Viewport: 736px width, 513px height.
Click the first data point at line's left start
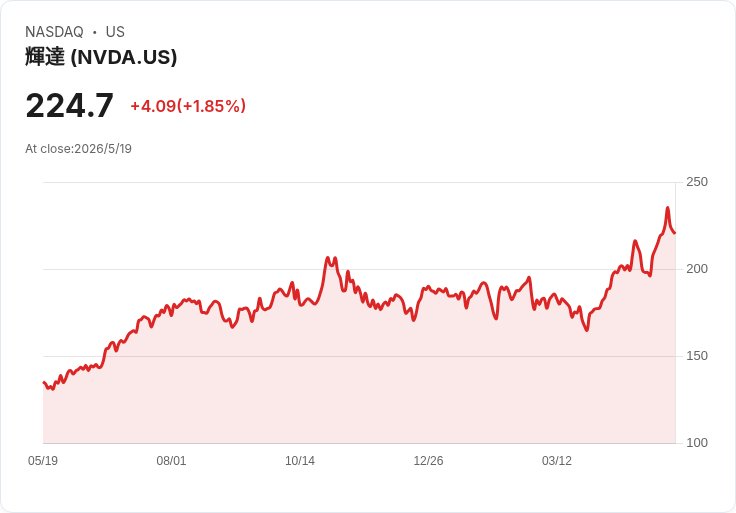click(44, 383)
